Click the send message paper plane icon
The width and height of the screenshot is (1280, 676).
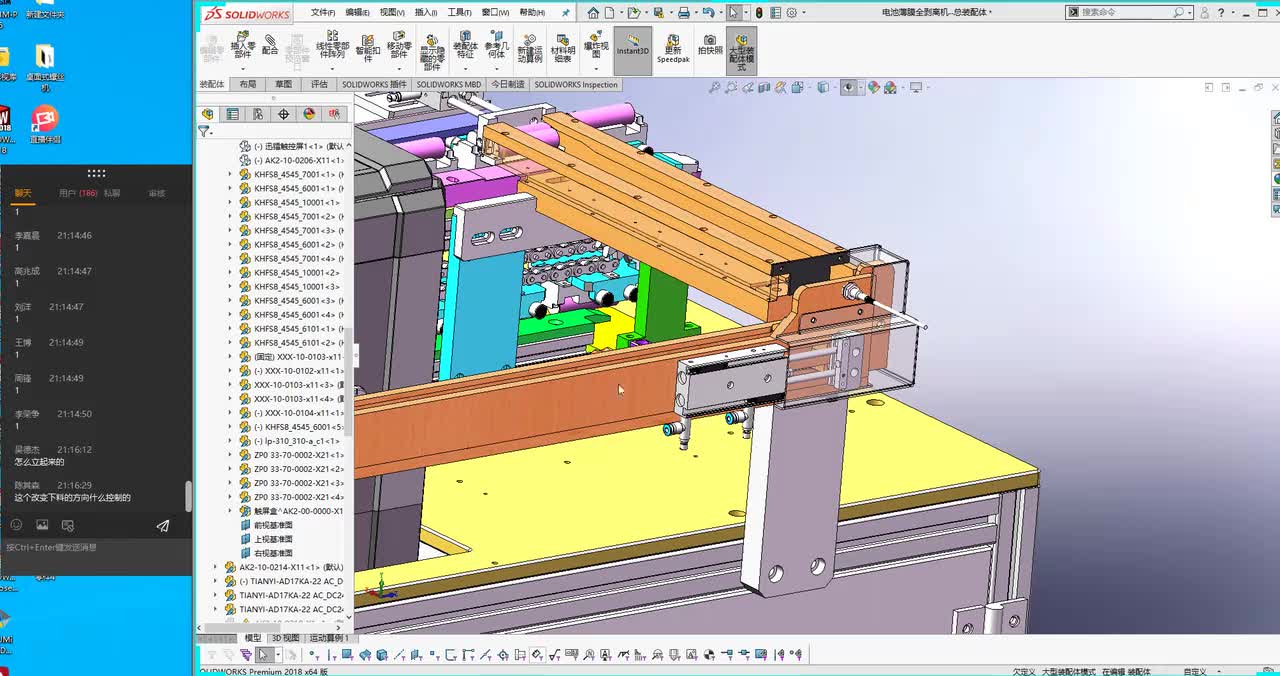163,525
